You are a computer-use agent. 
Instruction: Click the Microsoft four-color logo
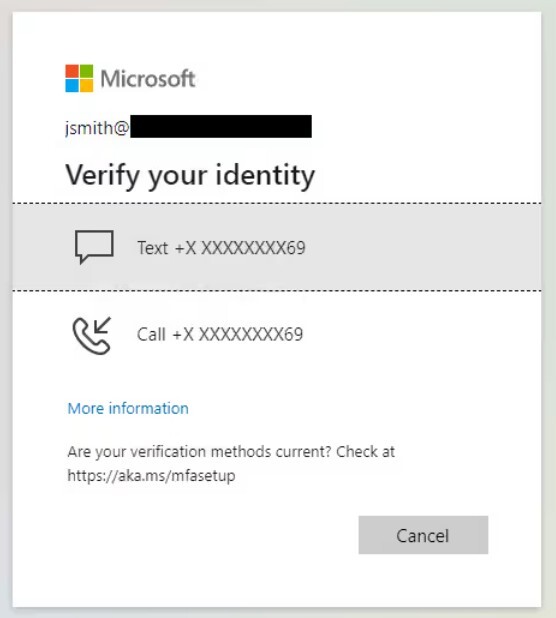[79, 78]
